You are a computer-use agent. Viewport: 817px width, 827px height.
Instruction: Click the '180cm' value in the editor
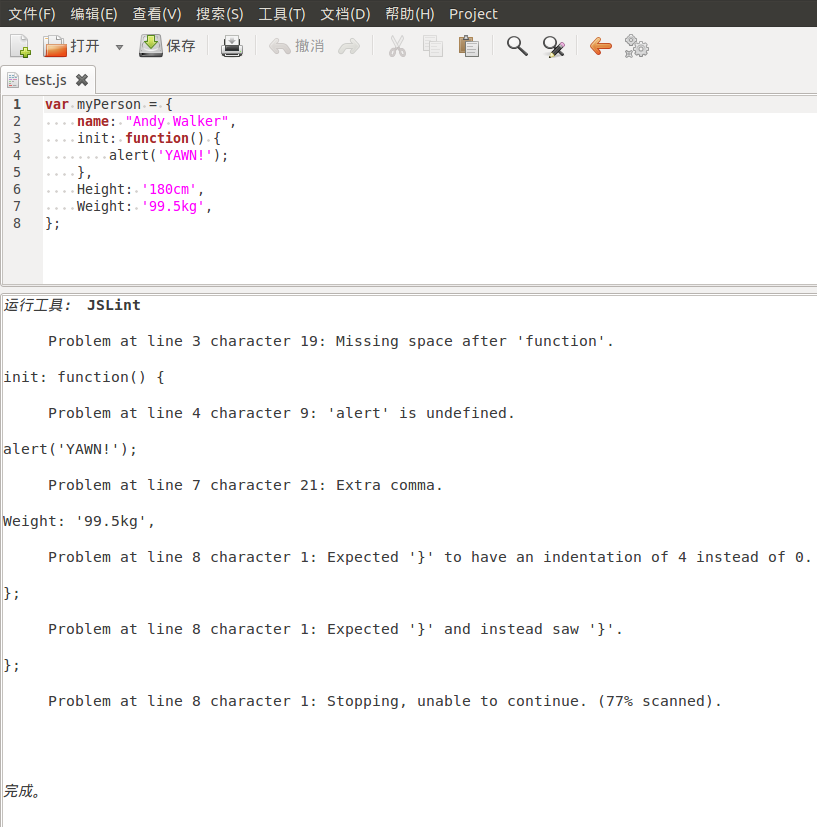coord(169,189)
